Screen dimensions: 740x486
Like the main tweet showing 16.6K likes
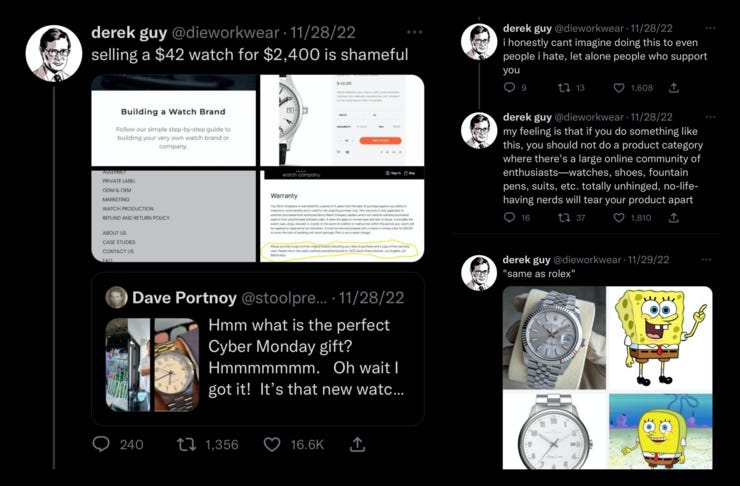tap(272, 444)
